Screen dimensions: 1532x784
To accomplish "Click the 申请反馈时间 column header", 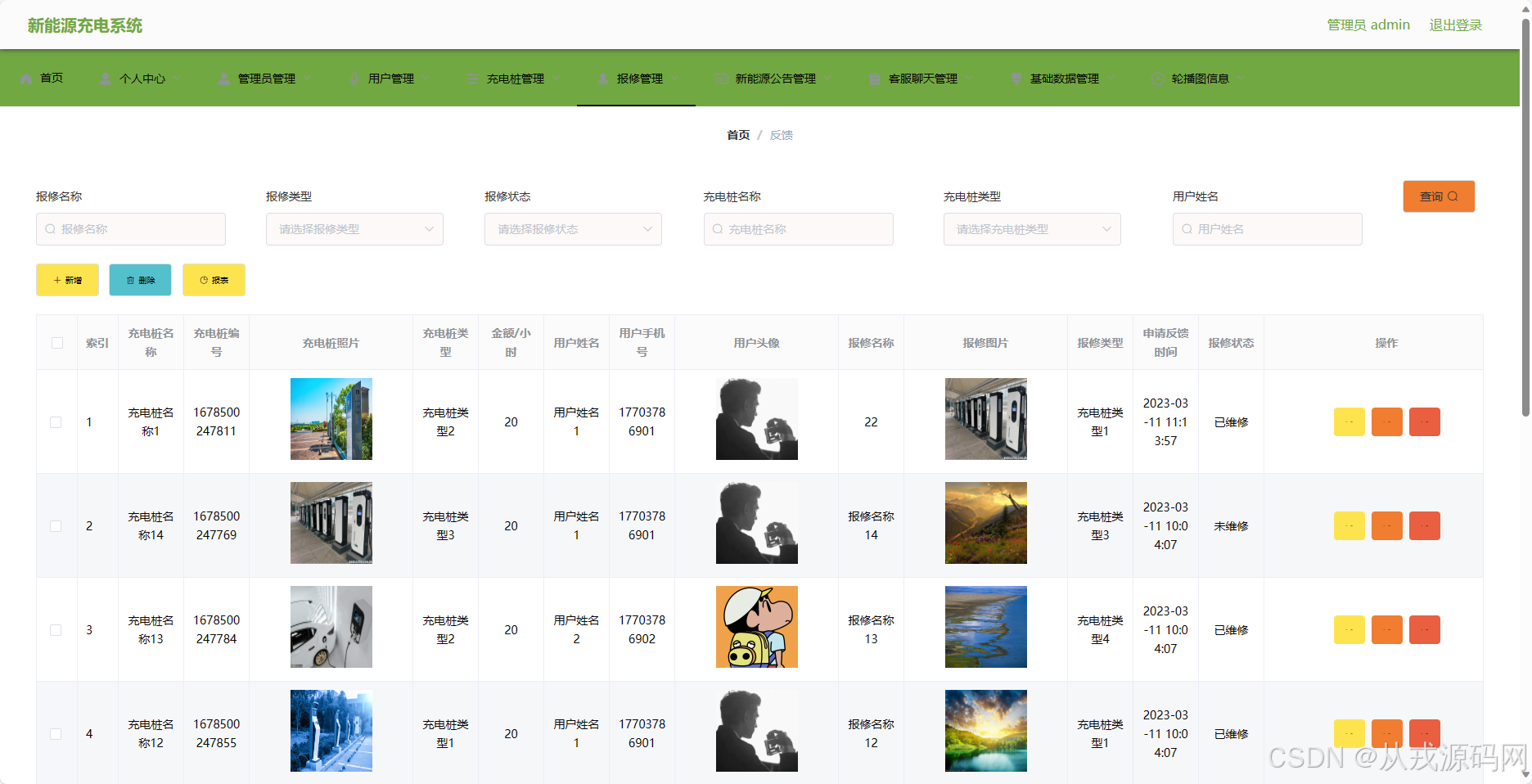I will [1165, 343].
